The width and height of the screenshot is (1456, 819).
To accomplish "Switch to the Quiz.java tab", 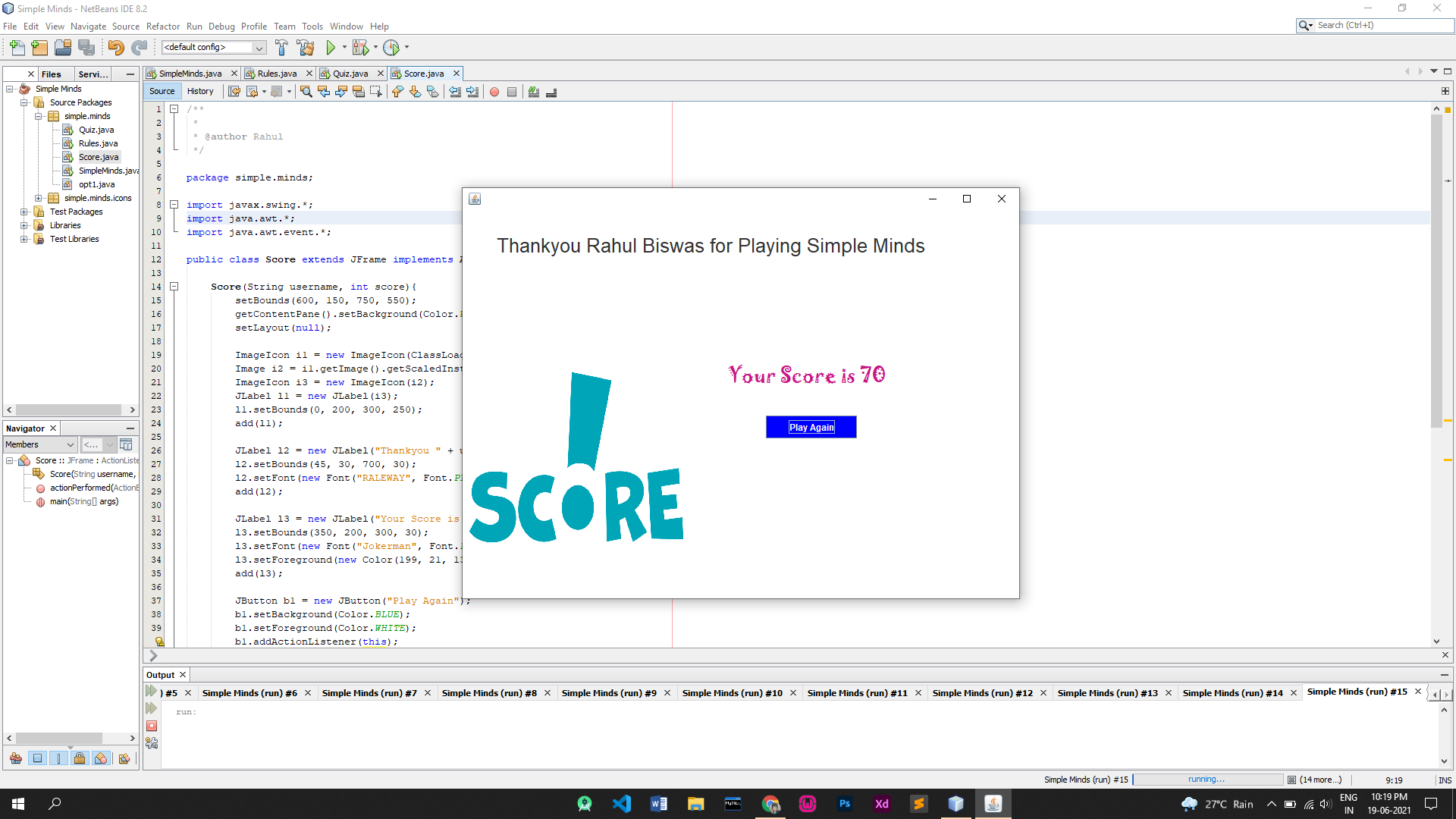I will (350, 74).
